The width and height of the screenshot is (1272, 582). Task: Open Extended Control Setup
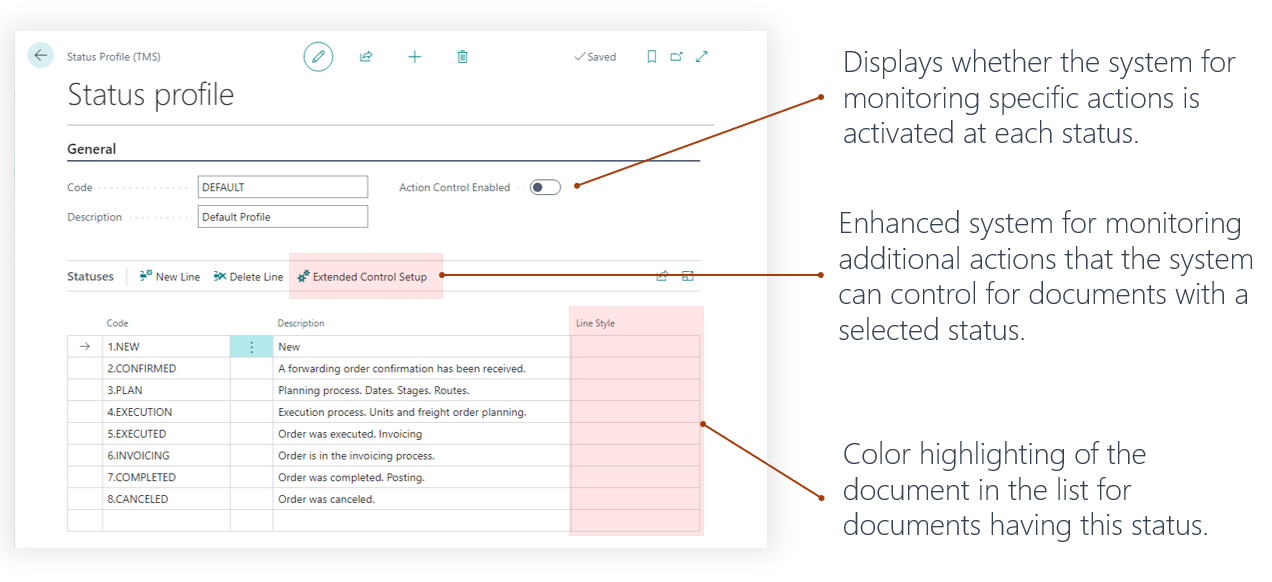362,277
